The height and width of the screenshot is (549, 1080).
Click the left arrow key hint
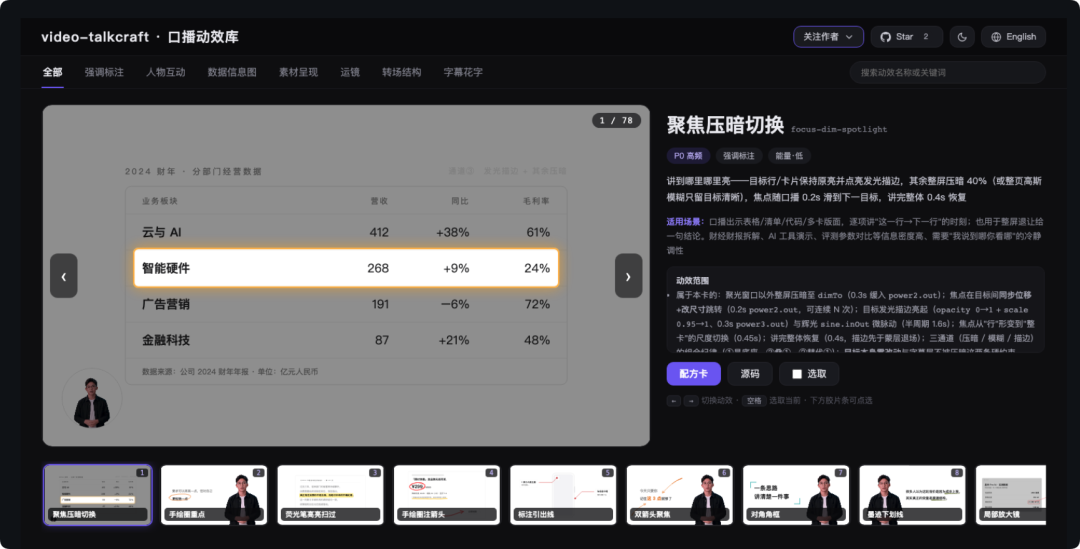tap(674, 401)
